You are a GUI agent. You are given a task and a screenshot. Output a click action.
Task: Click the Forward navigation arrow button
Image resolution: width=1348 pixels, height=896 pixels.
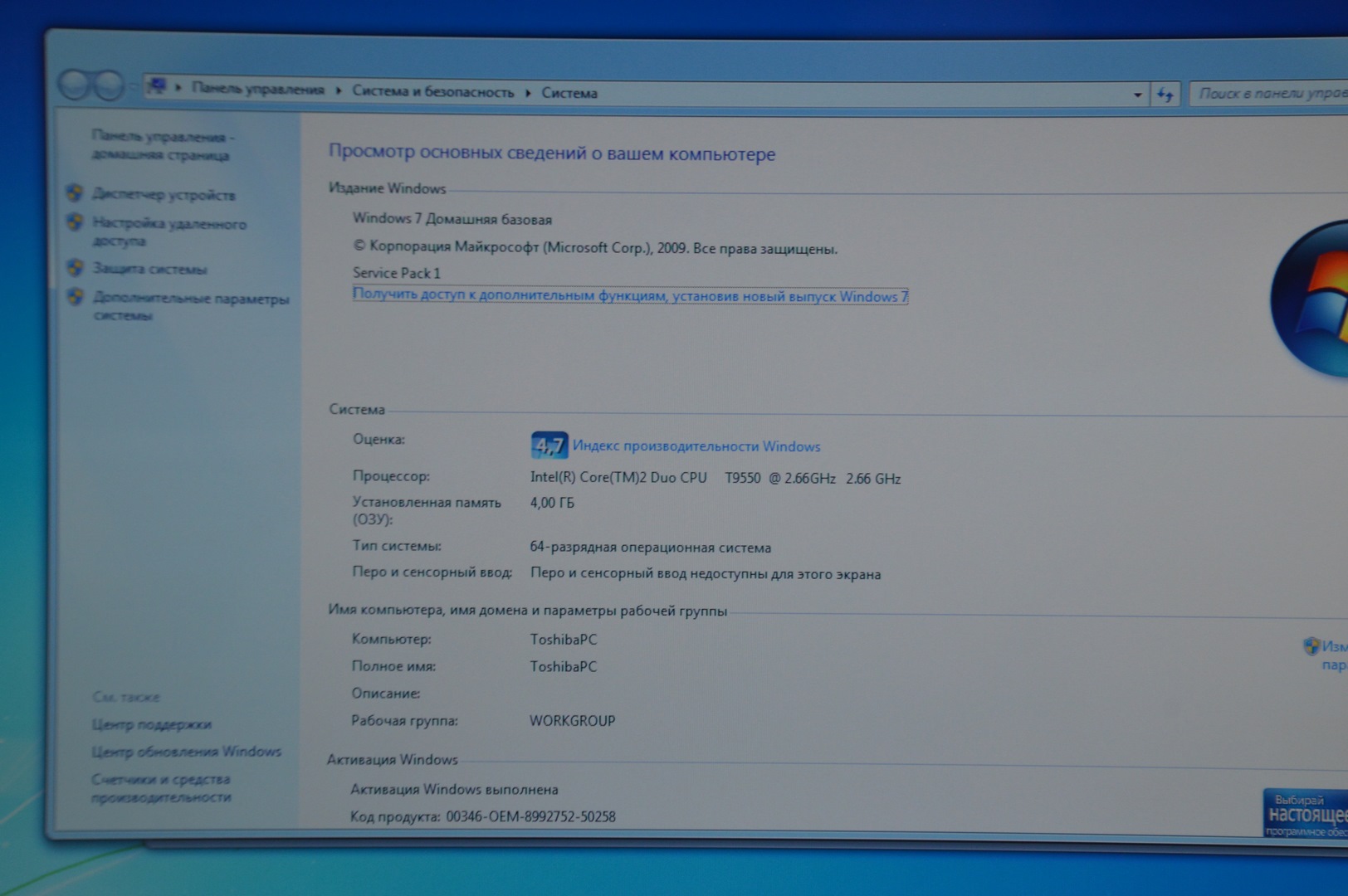[x=109, y=85]
